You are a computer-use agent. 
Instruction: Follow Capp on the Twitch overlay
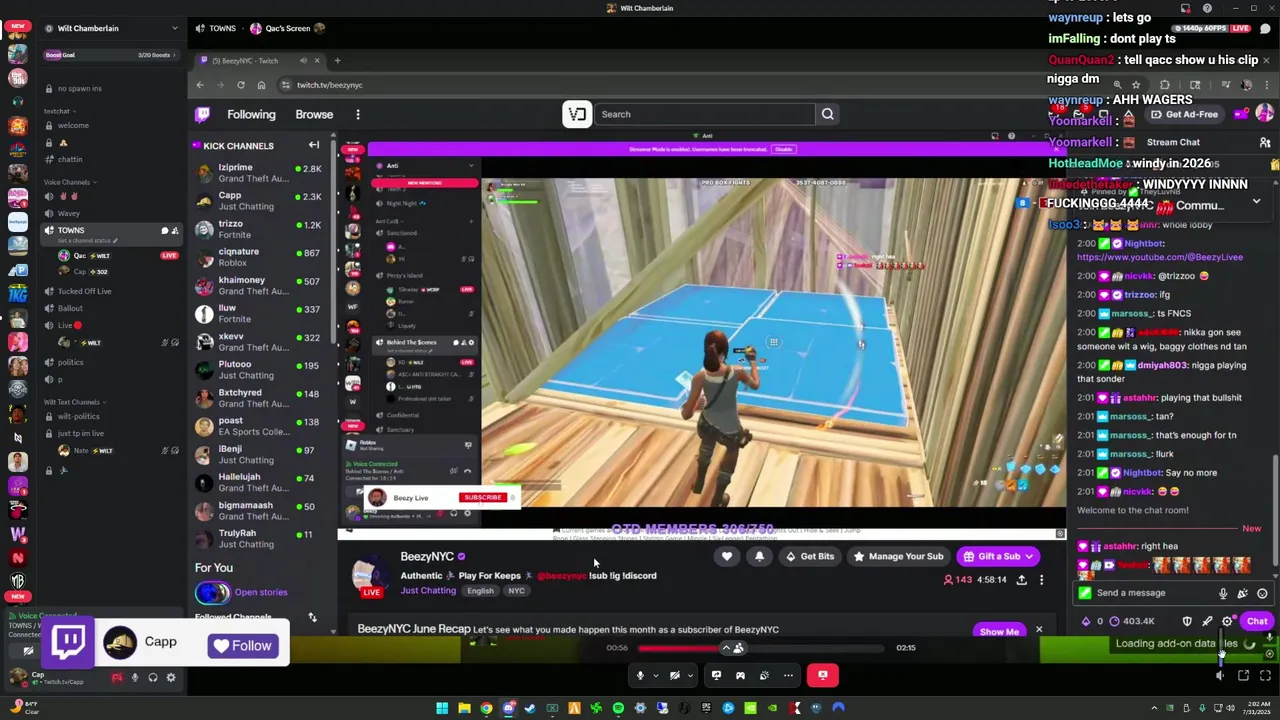[x=243, y=646]
